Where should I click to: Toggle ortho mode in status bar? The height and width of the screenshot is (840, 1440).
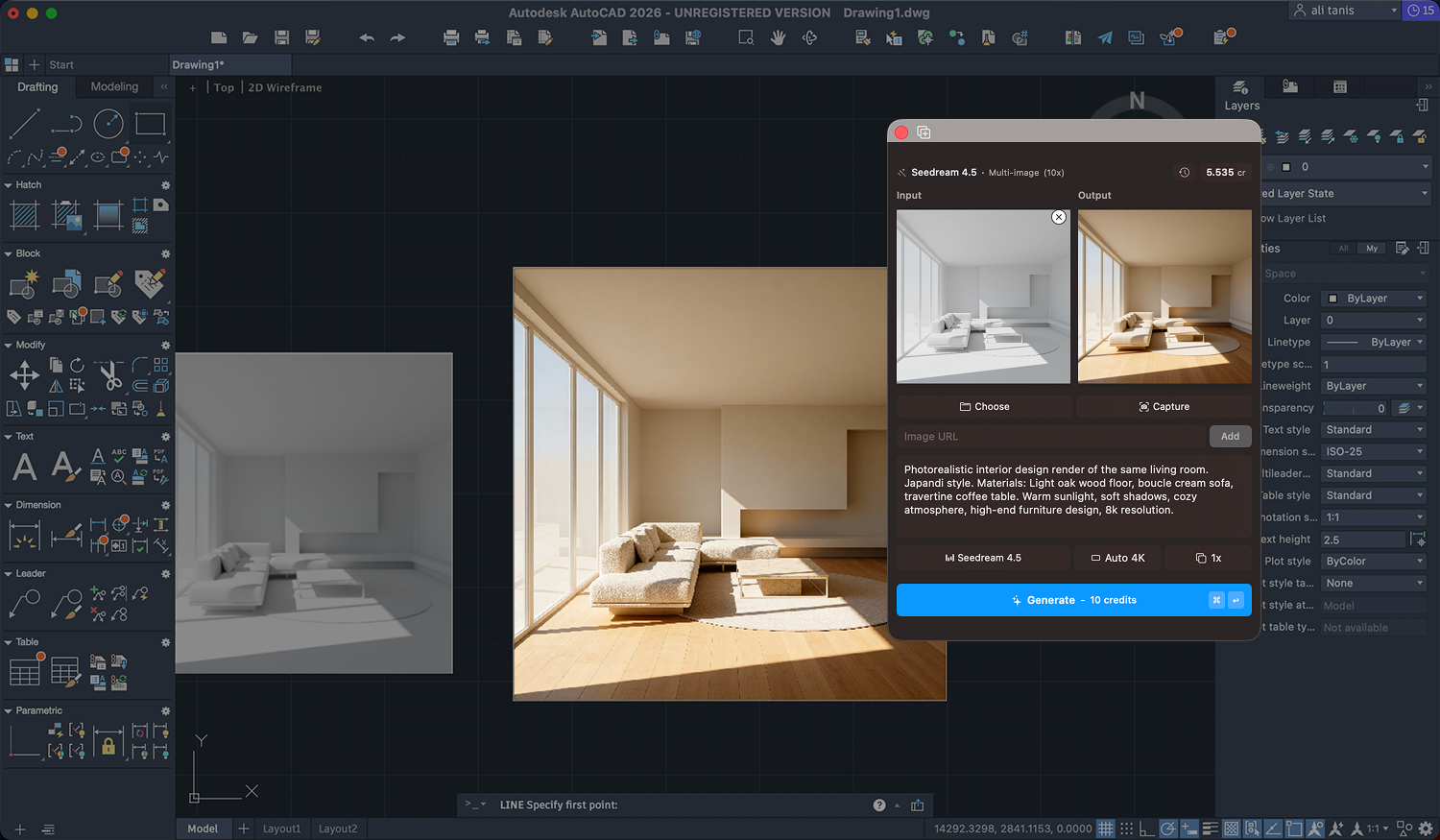pyautogui.click(x=1146, y=828)
